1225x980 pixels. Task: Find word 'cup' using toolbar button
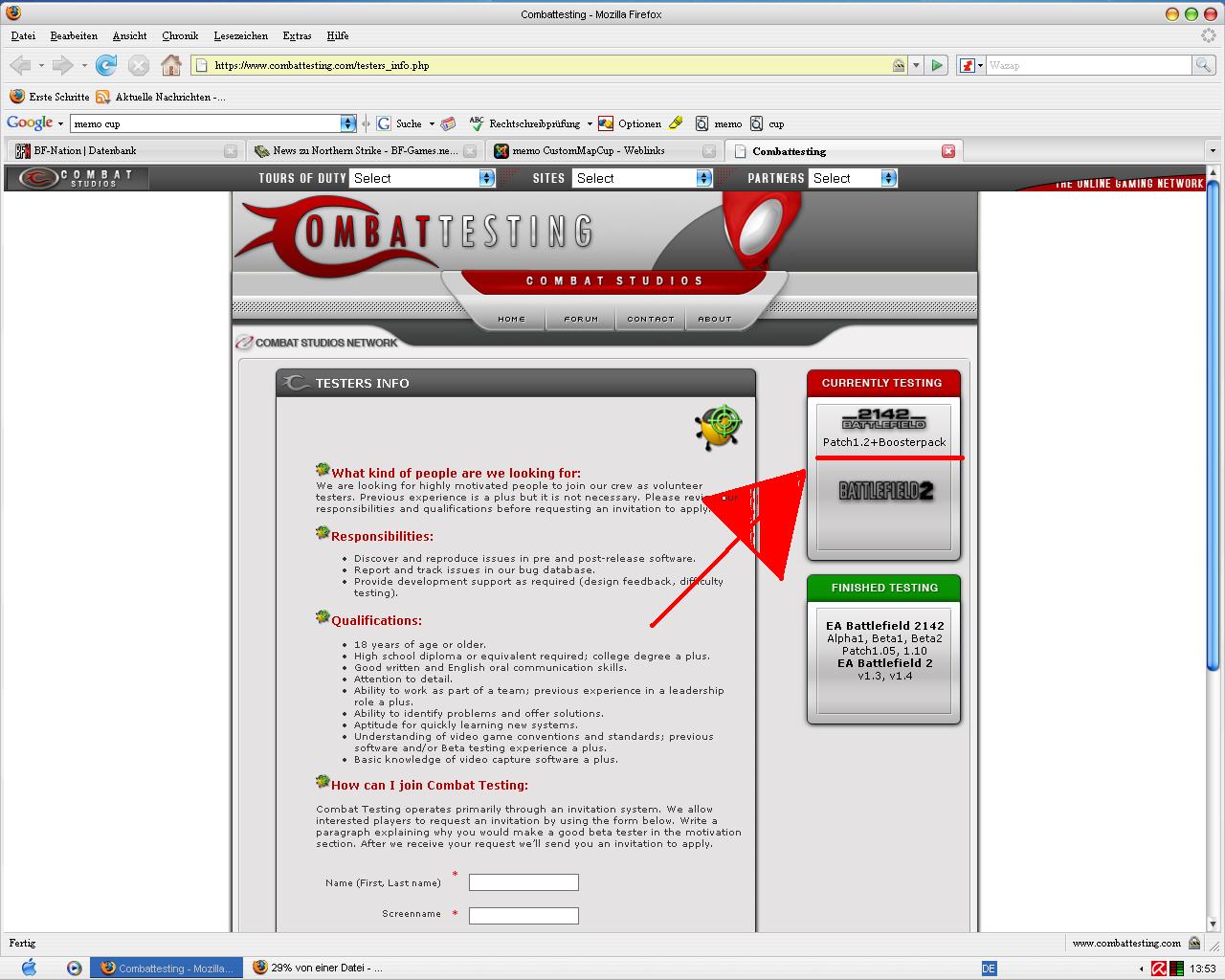coord(768,123)
